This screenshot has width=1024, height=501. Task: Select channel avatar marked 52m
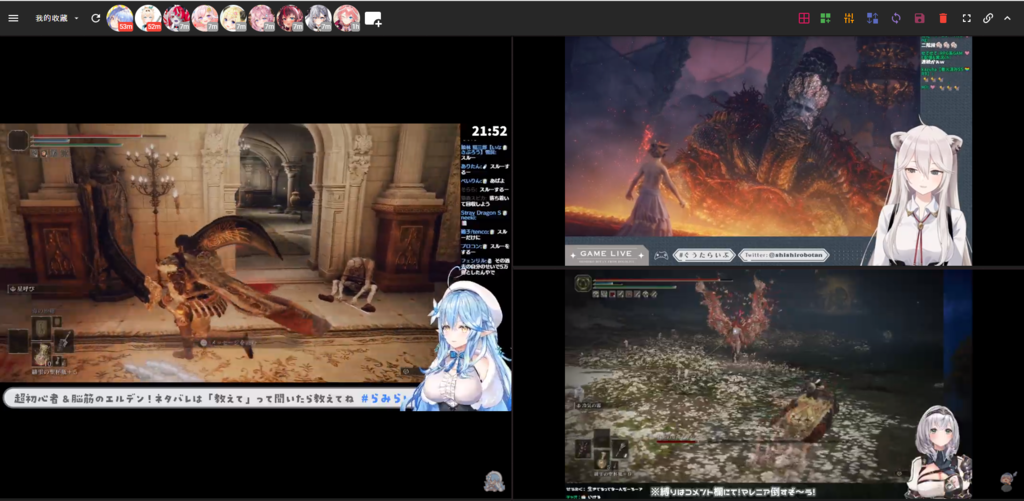(x=148, y=18)
